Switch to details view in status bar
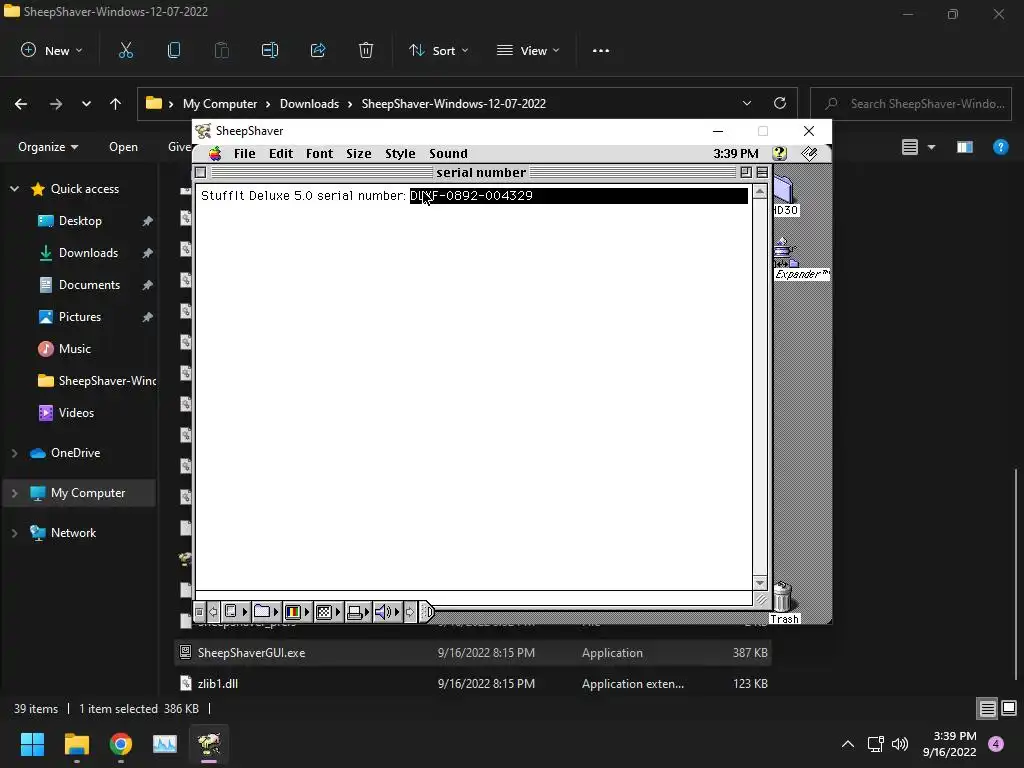Screen dimensions: 1024x768 pyautogui.click(x=987, y=709)
